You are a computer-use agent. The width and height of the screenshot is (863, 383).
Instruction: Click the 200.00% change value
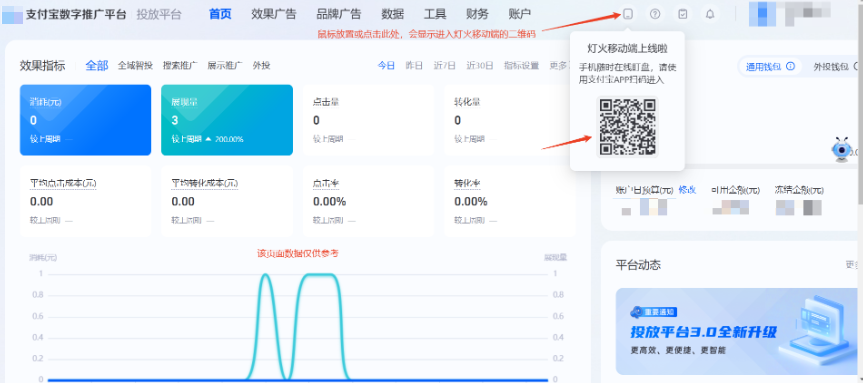[229, 139]
